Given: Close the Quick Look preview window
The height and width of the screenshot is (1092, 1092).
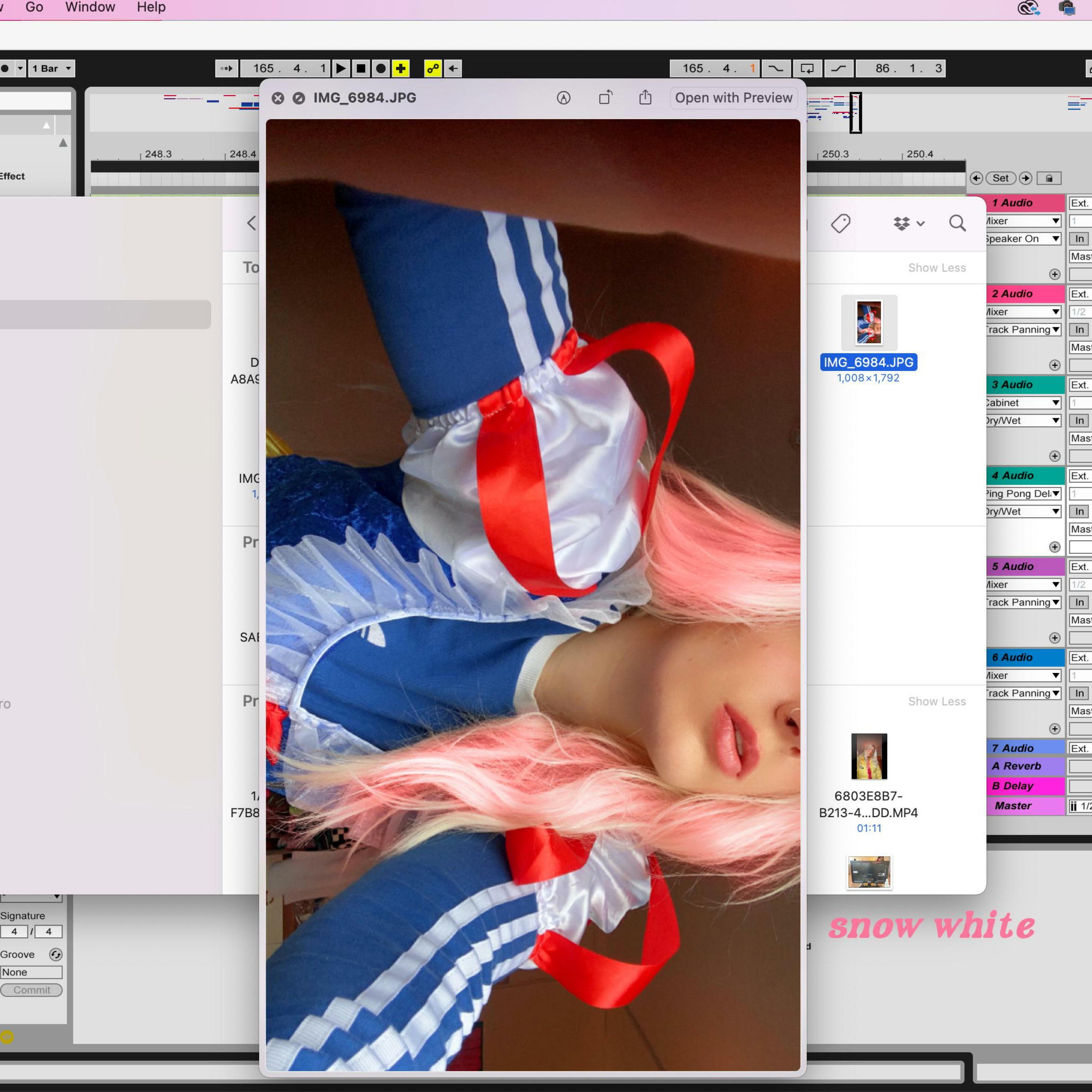Looking at the screenshot, I should [277, 98].
